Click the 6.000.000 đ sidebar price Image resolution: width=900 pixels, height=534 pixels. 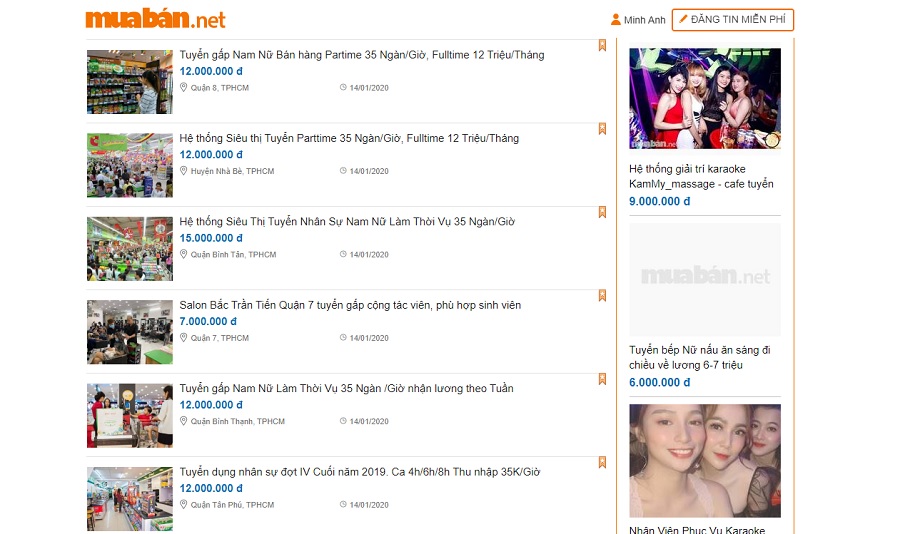pyautogui.click(x=660, y=382)
